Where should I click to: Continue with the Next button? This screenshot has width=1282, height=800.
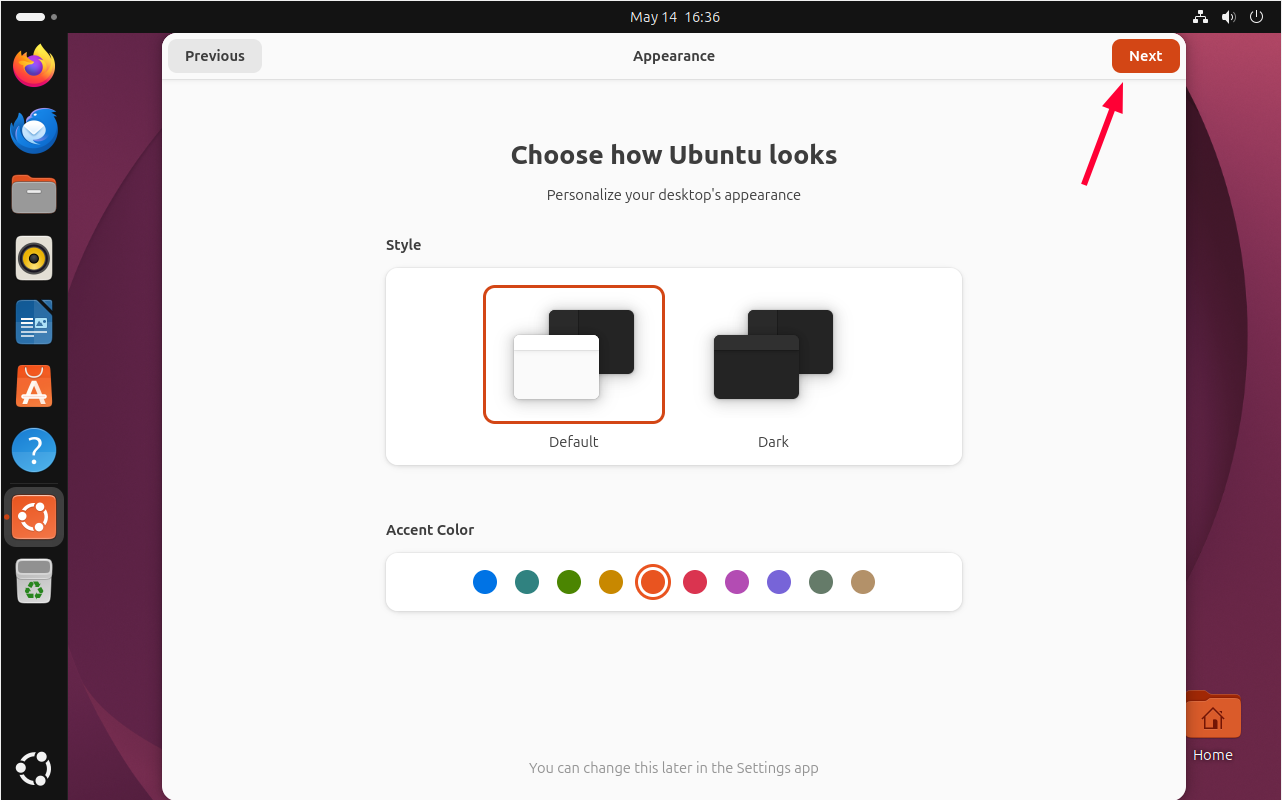1146,56
